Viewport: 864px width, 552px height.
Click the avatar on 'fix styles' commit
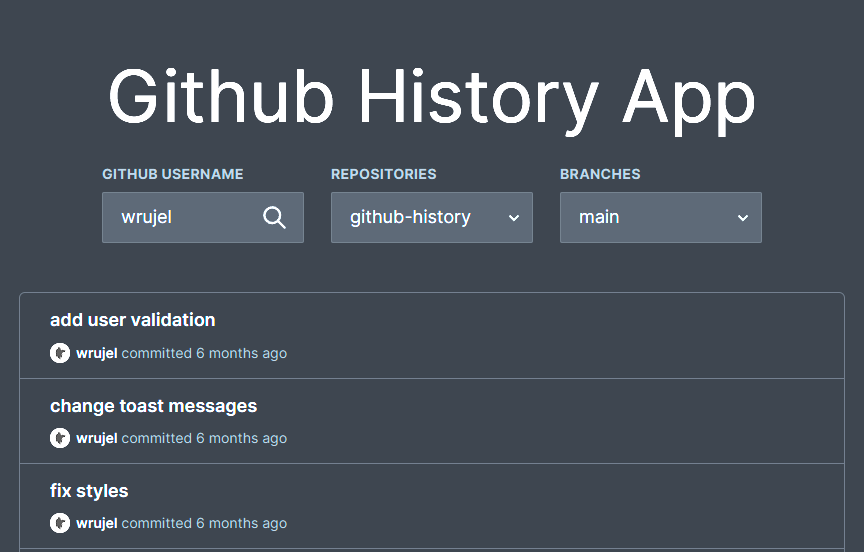point(60,523)
